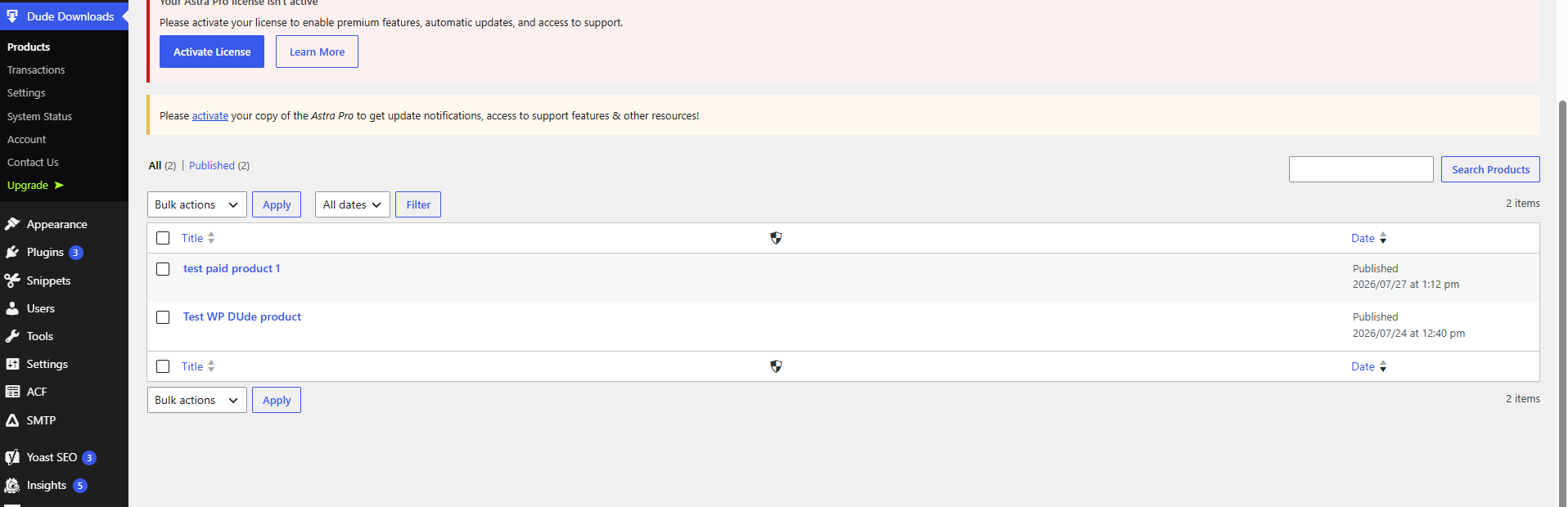Sort by Date arrows in table footer
1568x507 pixels.
1383,366
